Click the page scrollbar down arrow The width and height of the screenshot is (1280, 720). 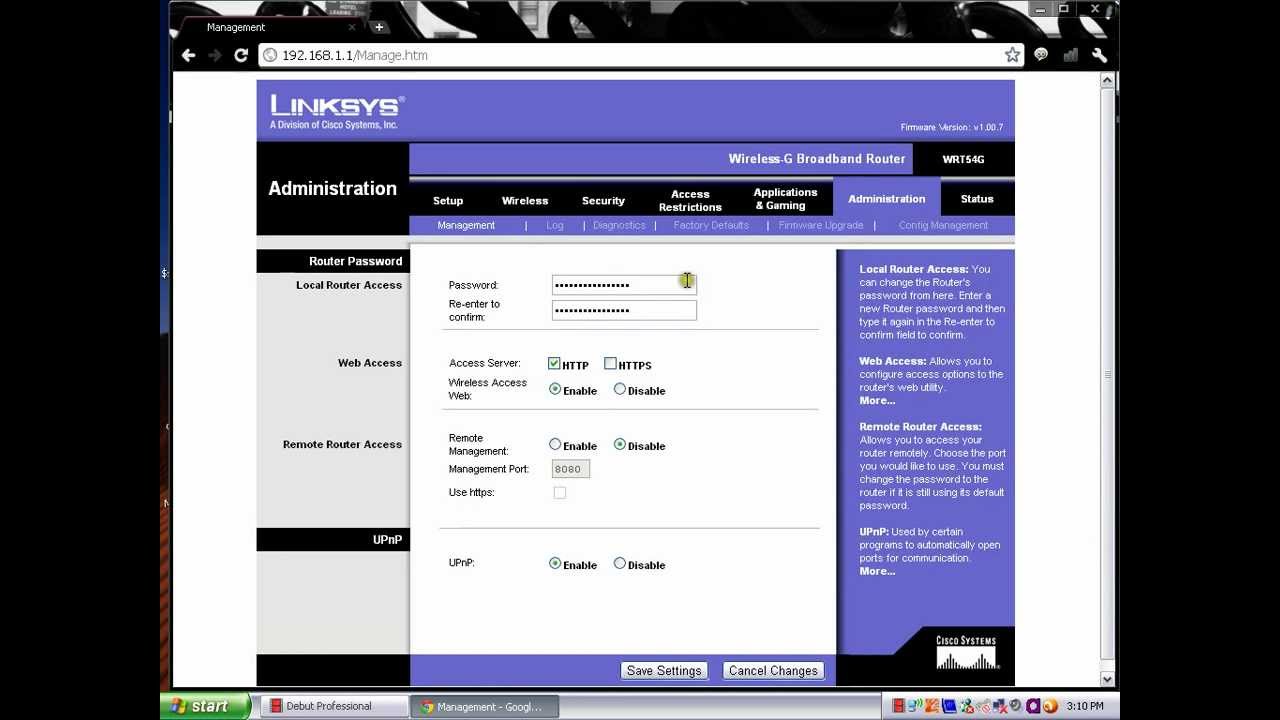click(x=1107, y=680)
